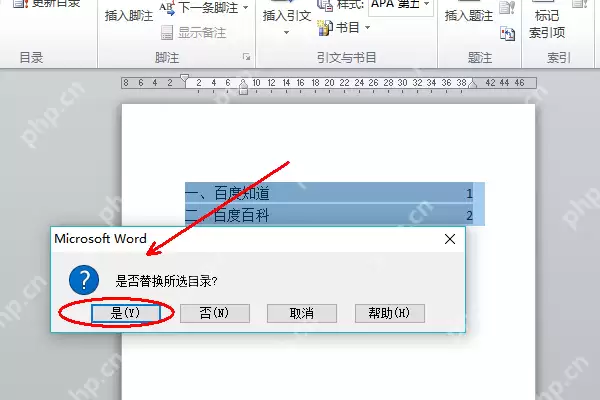This screenshot has width=600, height=400.
Task: Click the 索引 group label
Action: [x=558, y=57]
